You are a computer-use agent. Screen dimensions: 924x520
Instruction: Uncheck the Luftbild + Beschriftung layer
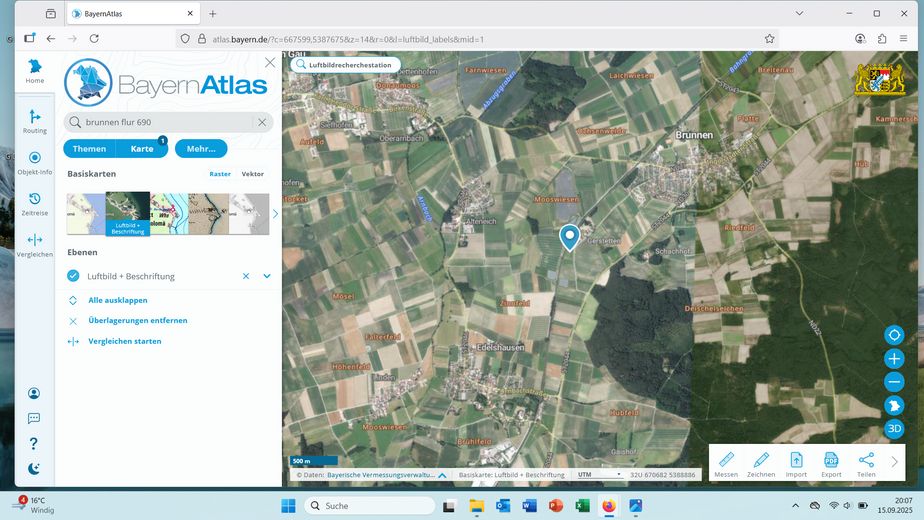tap(73, 276)
